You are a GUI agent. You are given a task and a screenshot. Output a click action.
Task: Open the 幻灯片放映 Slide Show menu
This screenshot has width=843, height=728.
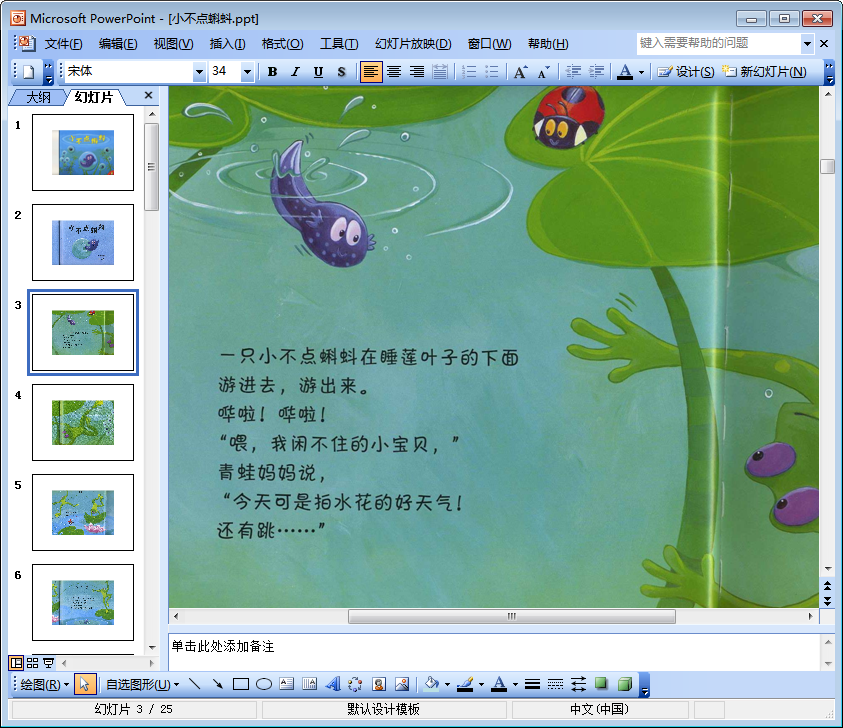tap(413, 44)
